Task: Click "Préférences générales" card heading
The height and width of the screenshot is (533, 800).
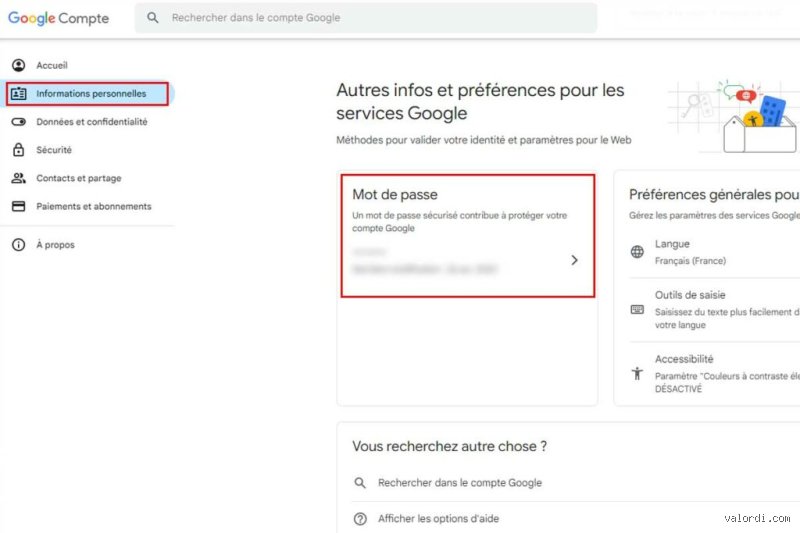Action: 714,194
